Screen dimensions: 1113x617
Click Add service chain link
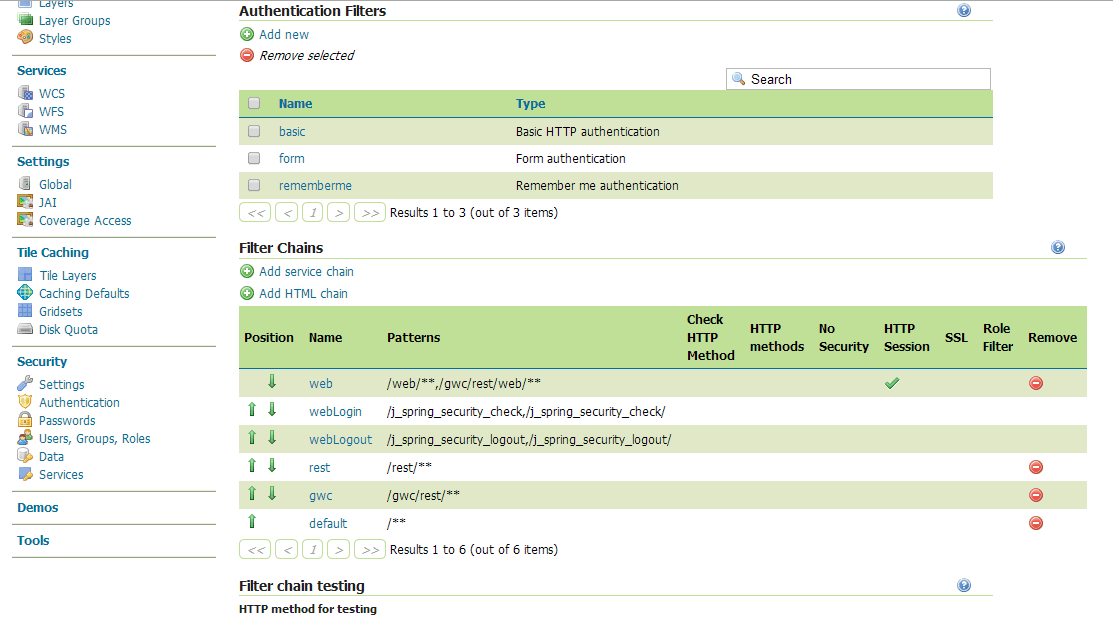pyautogui.click(x=306, y=271)
